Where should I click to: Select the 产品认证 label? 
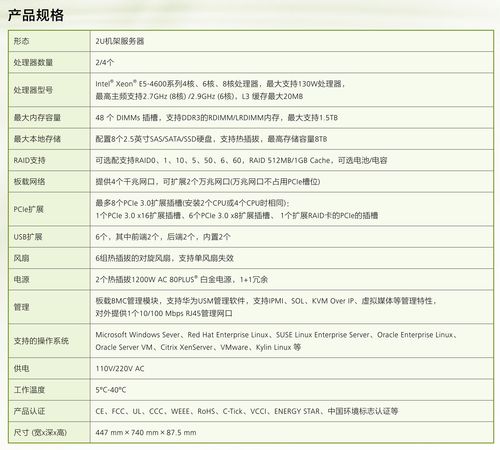[29, 411]
